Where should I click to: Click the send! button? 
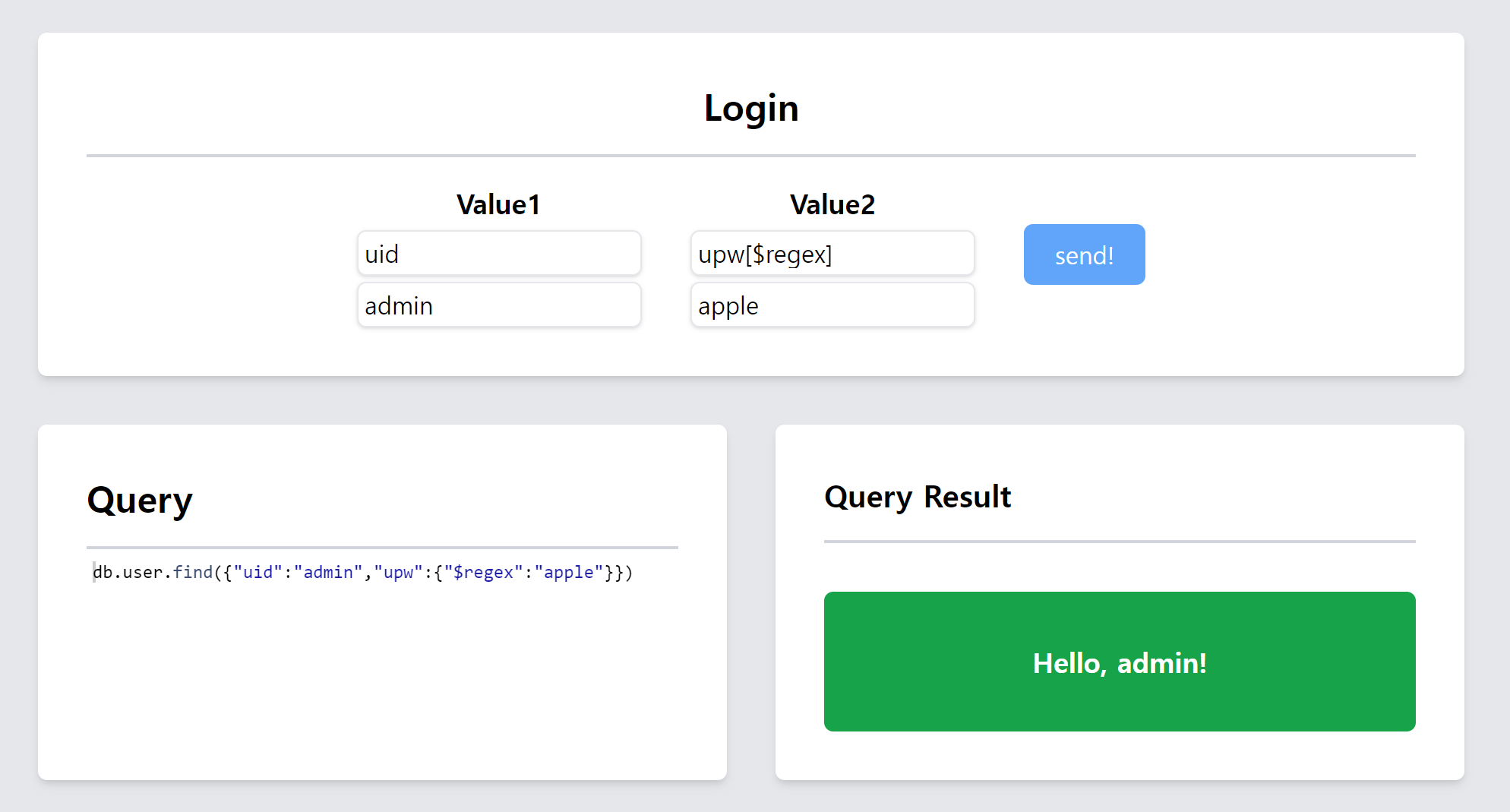[1084, 254]
